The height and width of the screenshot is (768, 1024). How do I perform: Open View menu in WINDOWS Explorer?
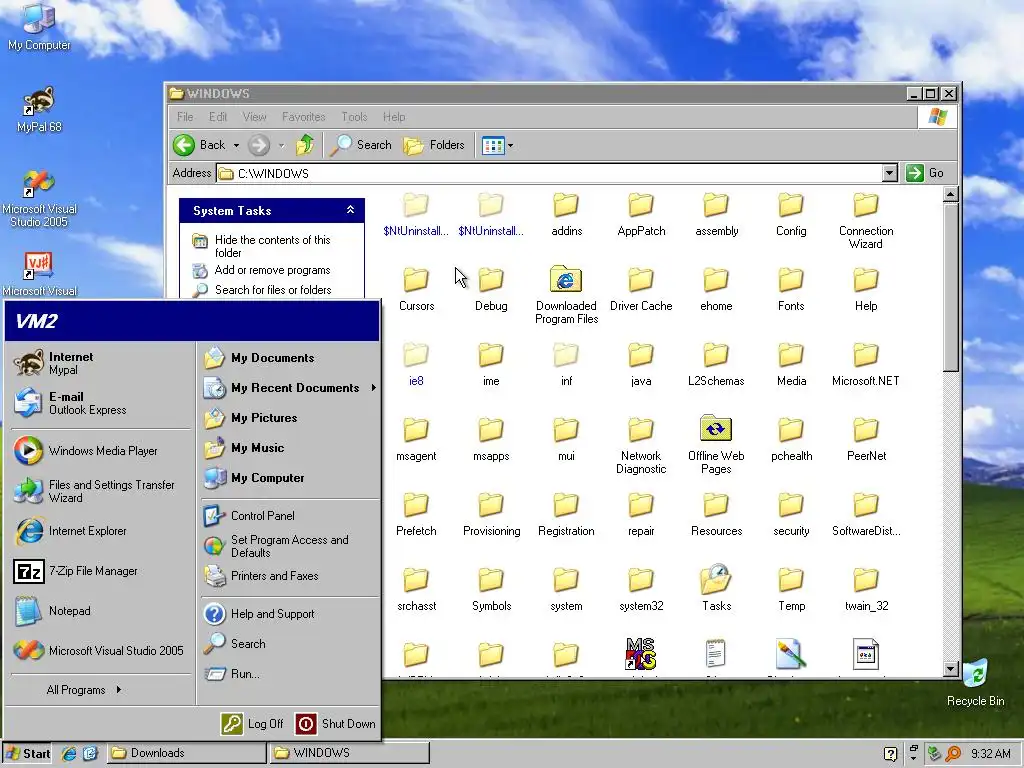255,117
